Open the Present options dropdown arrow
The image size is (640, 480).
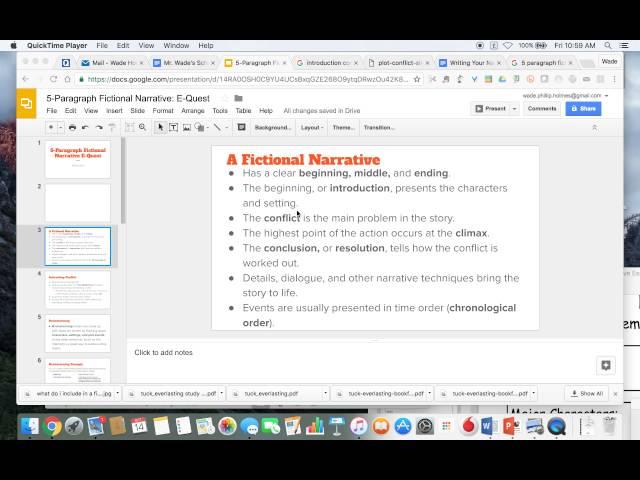[x=514, y=109]
